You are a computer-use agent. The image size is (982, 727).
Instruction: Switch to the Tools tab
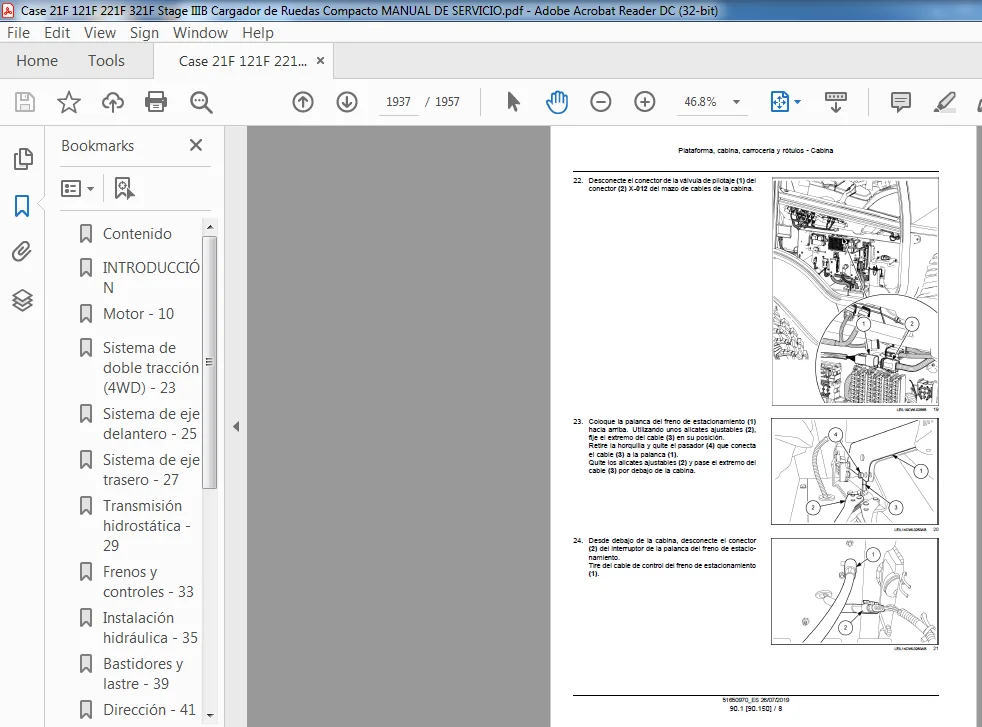click(x=106, y=61)
